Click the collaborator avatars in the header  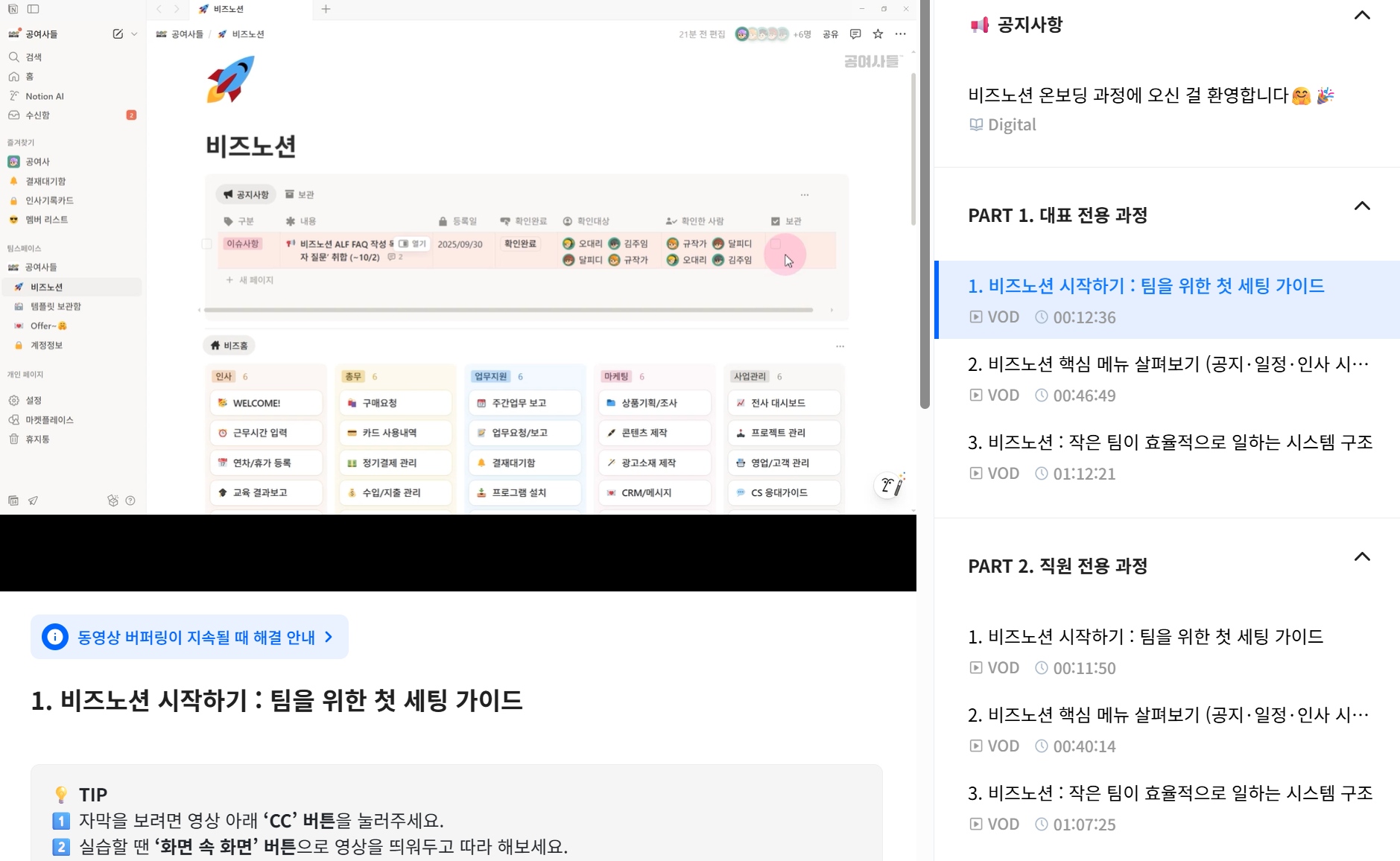(761, 34)
